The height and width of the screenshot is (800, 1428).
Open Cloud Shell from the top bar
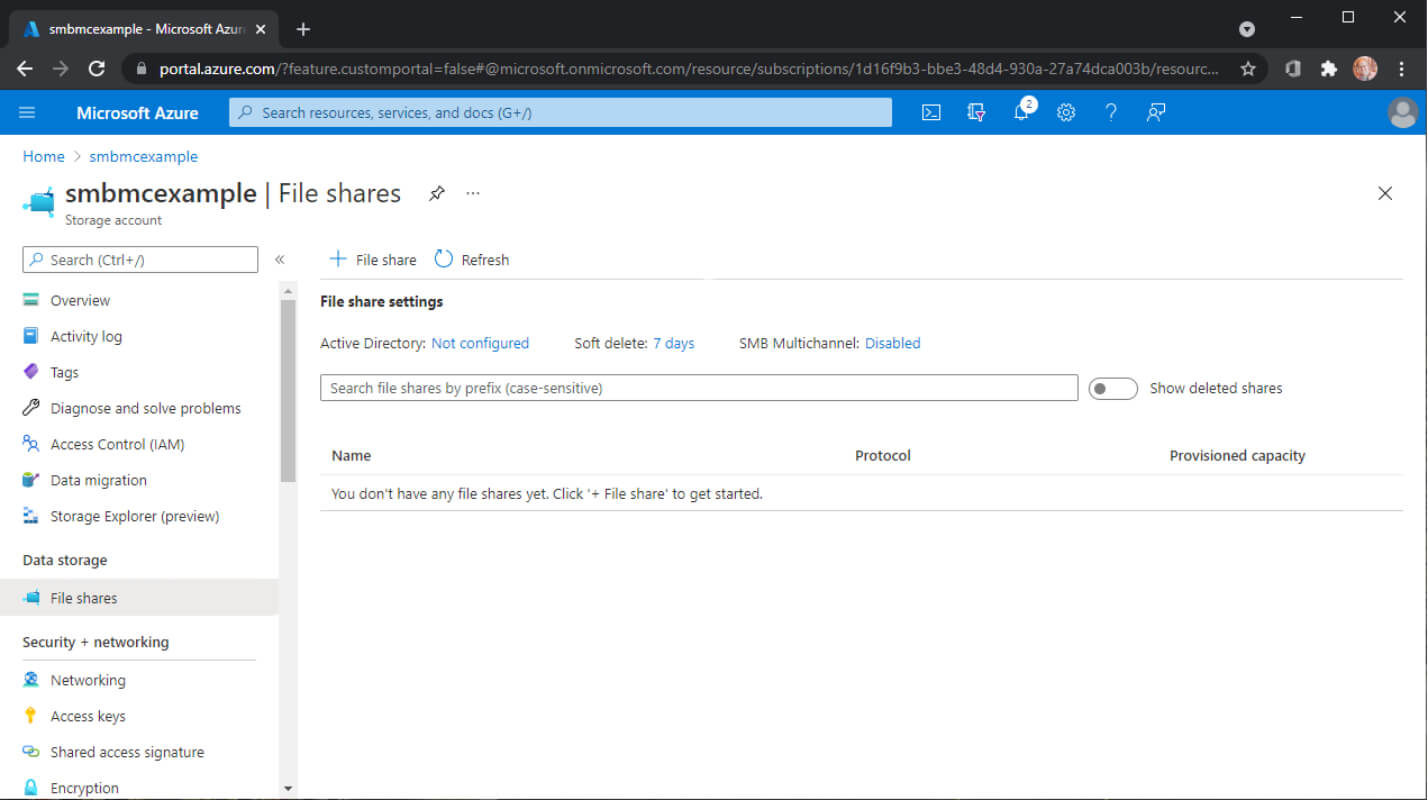931,113
